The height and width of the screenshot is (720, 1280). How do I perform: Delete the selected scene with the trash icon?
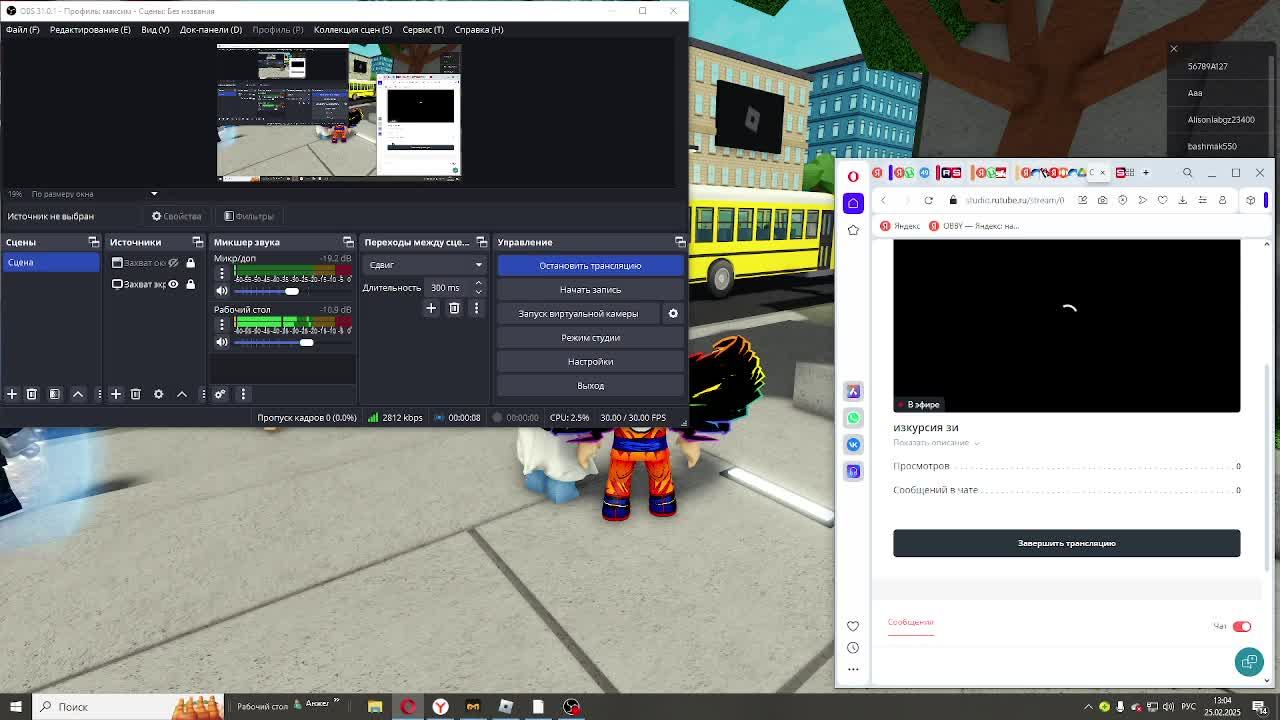coord(31,394)
